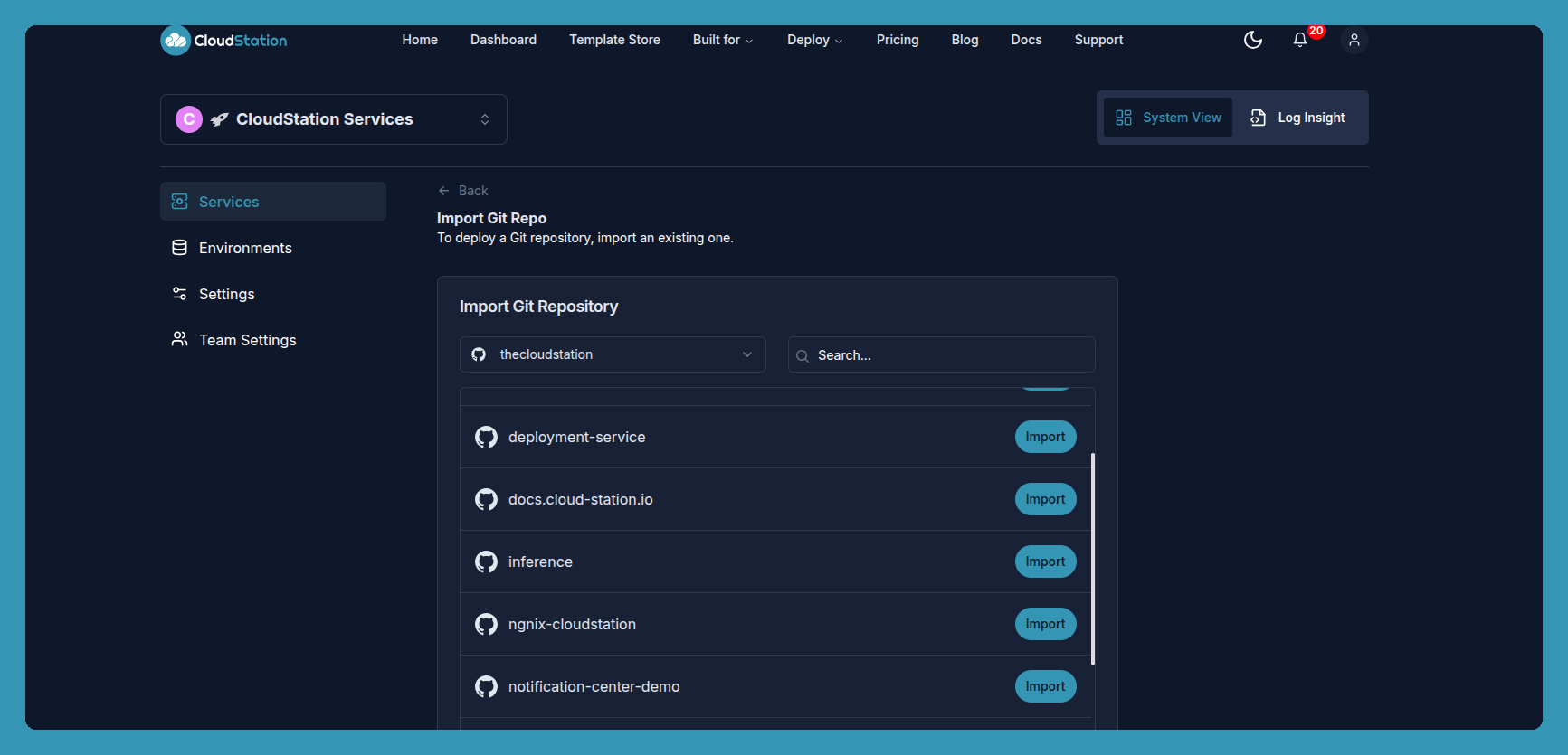Click the Settings sliders icon
1568x755 pixels.
click(x=180, y=294)
